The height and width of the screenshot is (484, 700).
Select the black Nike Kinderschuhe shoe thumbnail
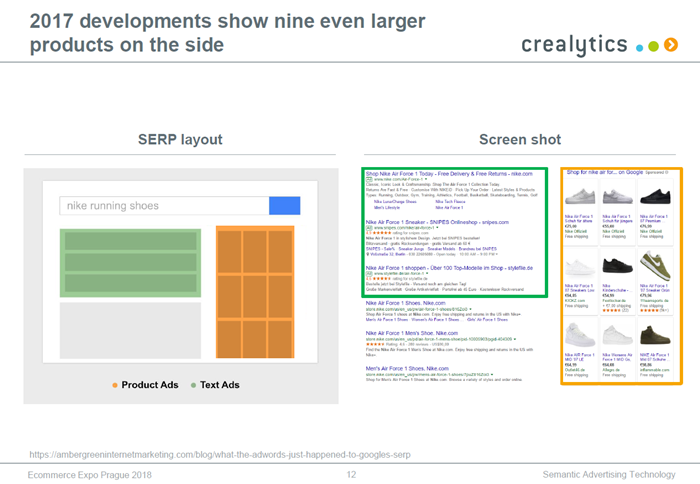[x=617, y=266]
